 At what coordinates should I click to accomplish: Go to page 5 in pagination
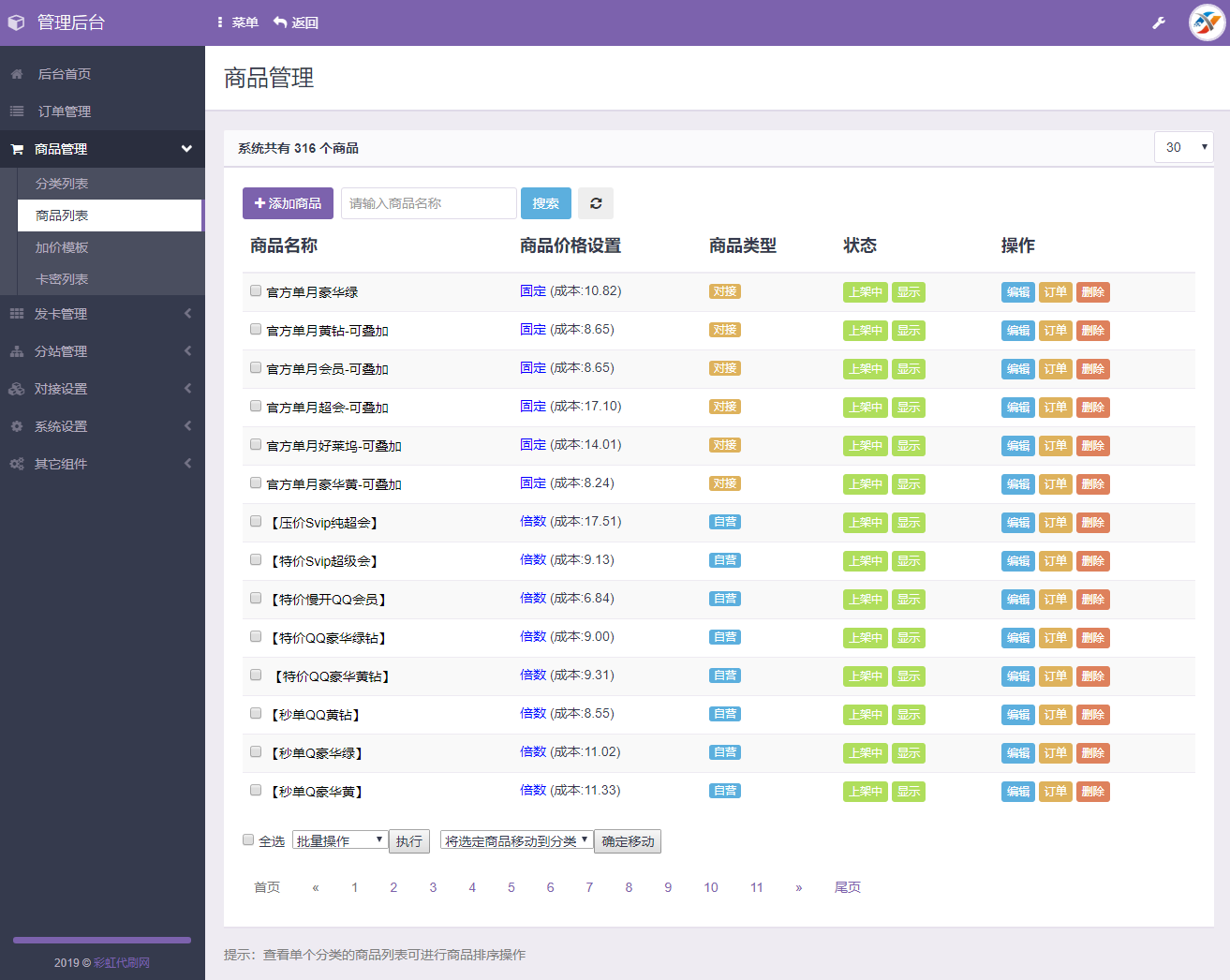pyautogui.click(x=511, y=887)
